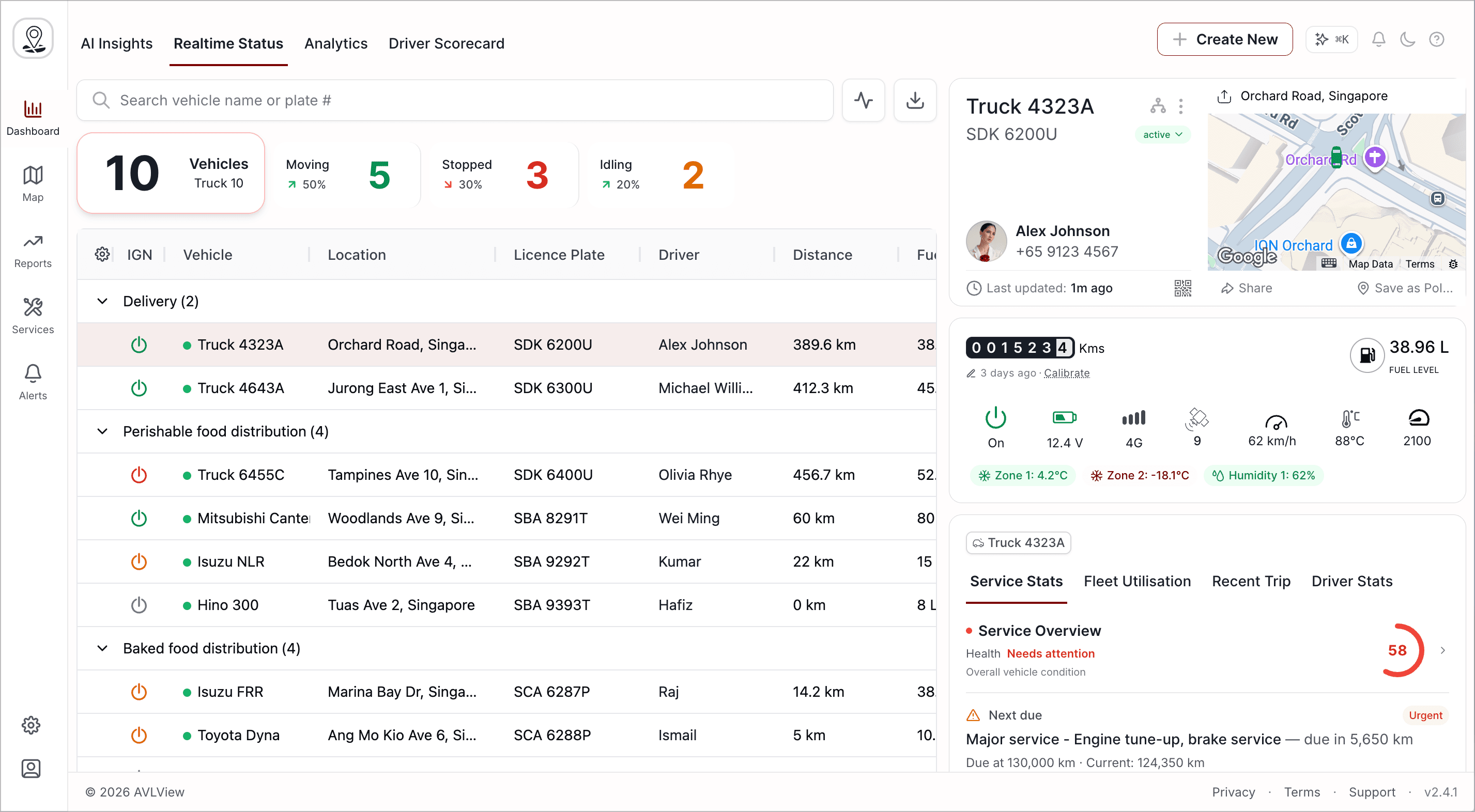1475x812 pixels.
Task: Toggle ignition icon for Truck 6455C
Action: point(139,475)
